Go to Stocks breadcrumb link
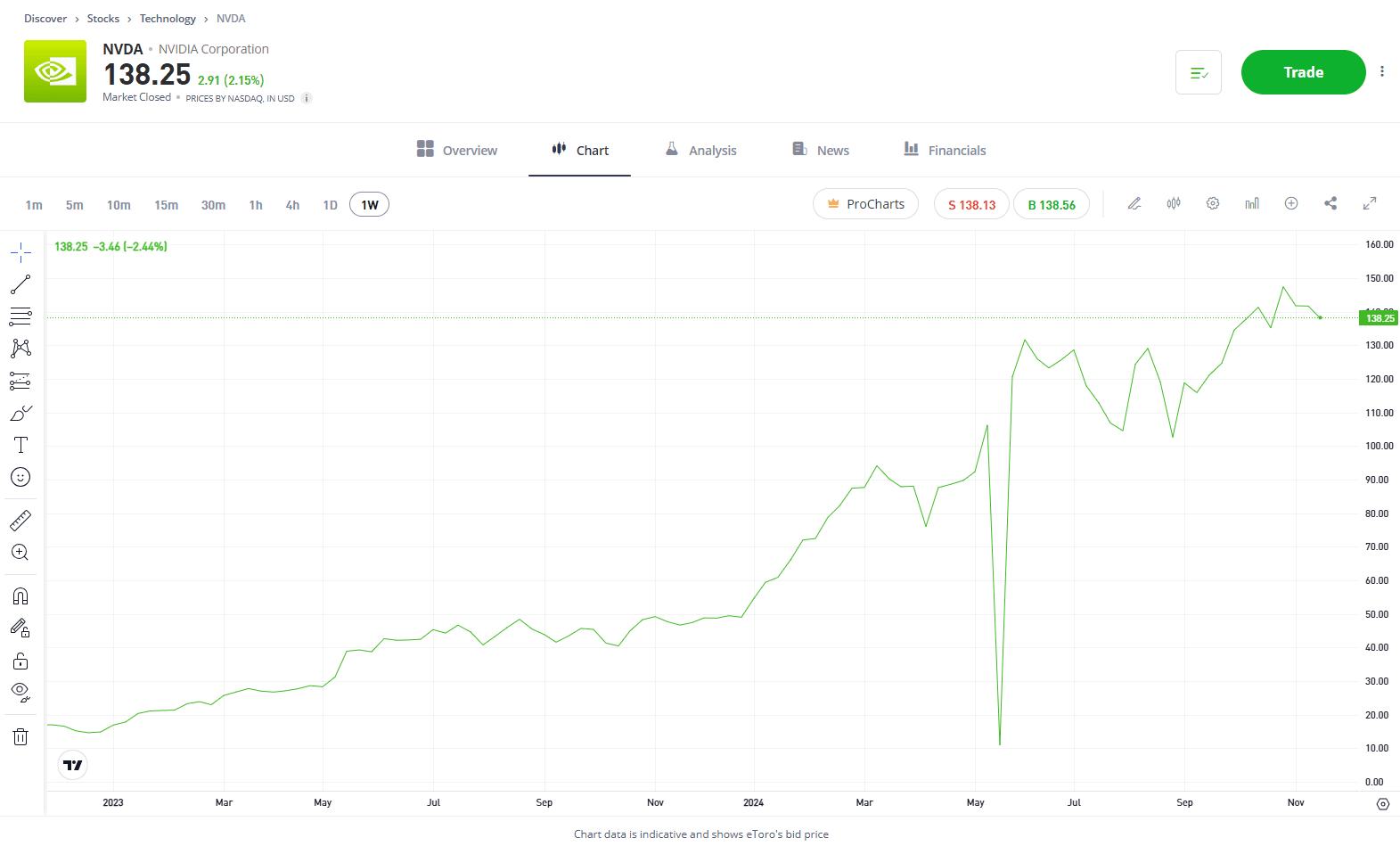 pyautogui.click(x=103, y=19)
